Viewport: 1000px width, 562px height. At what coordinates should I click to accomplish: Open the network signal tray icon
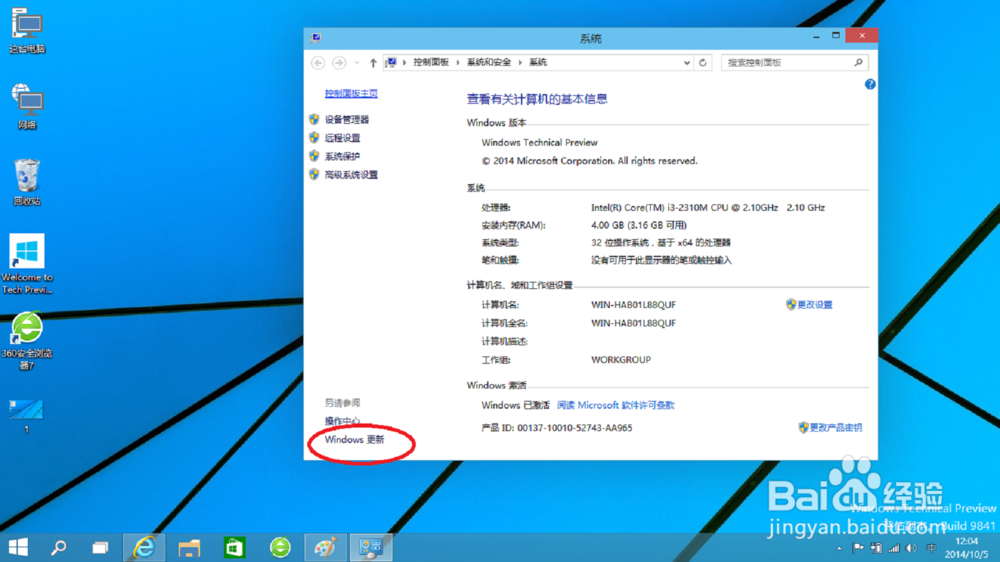click(894, 548)
